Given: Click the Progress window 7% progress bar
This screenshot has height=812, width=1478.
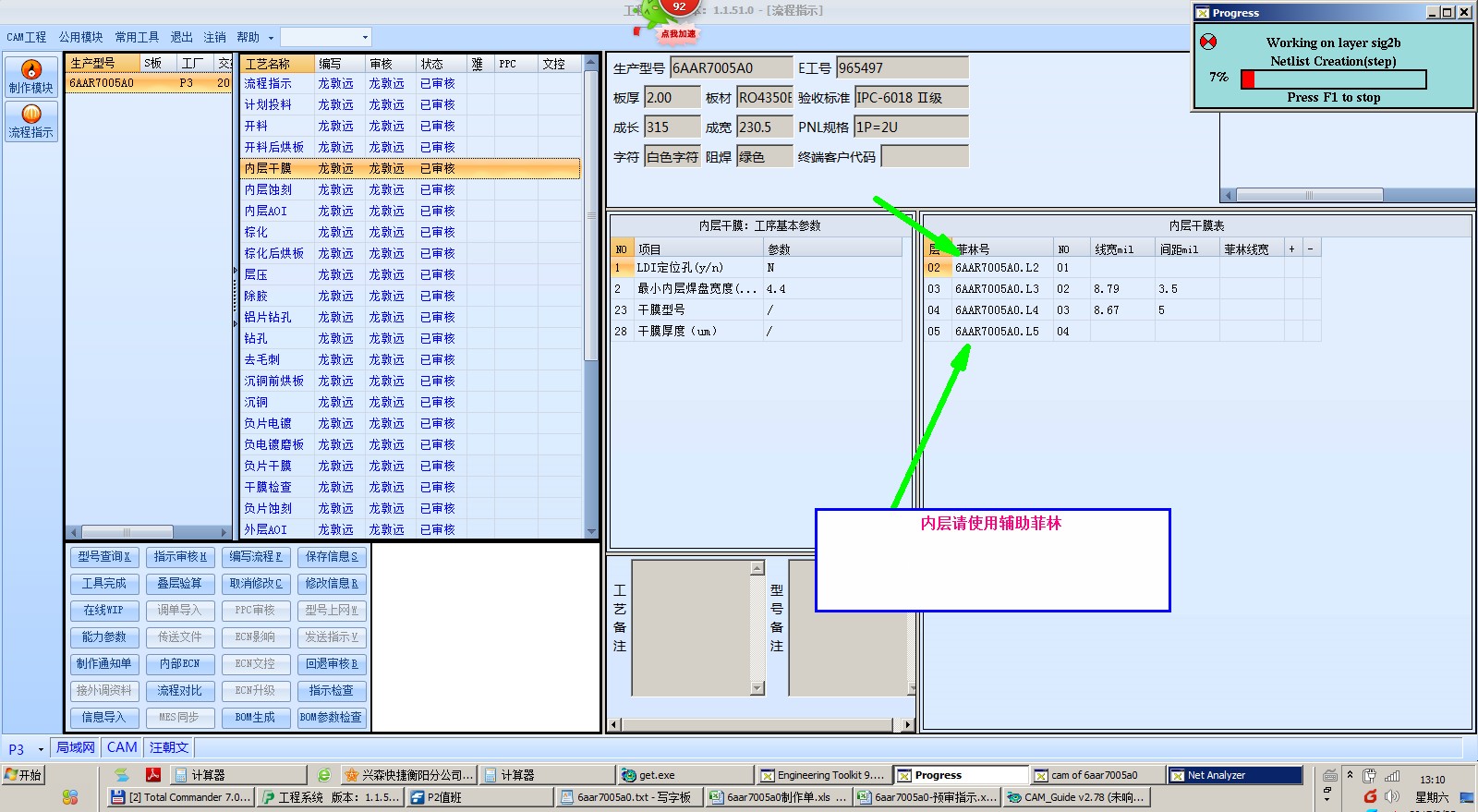Looking at the screenshot, I should point(1333,79).
